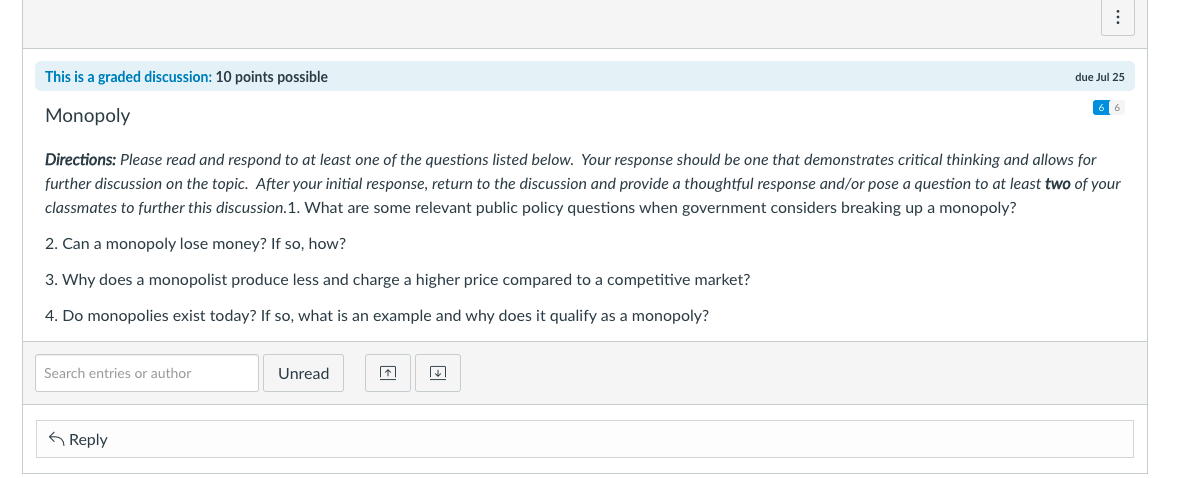Click the due Jul 25 label
This screenshot has height=478, width=1191.
(1099, 77)
